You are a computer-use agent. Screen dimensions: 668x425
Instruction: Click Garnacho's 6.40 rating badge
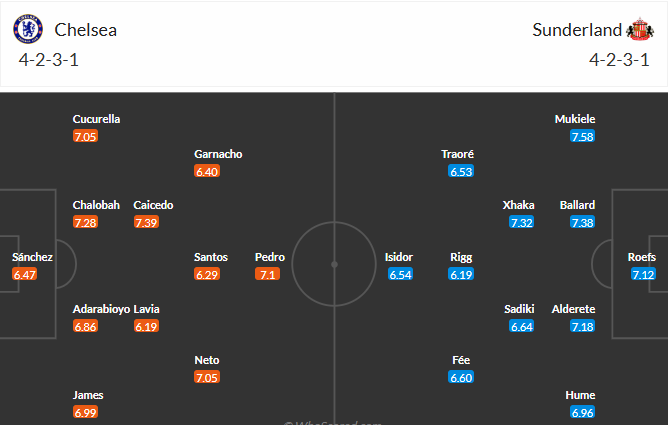[x=207, y=171]
